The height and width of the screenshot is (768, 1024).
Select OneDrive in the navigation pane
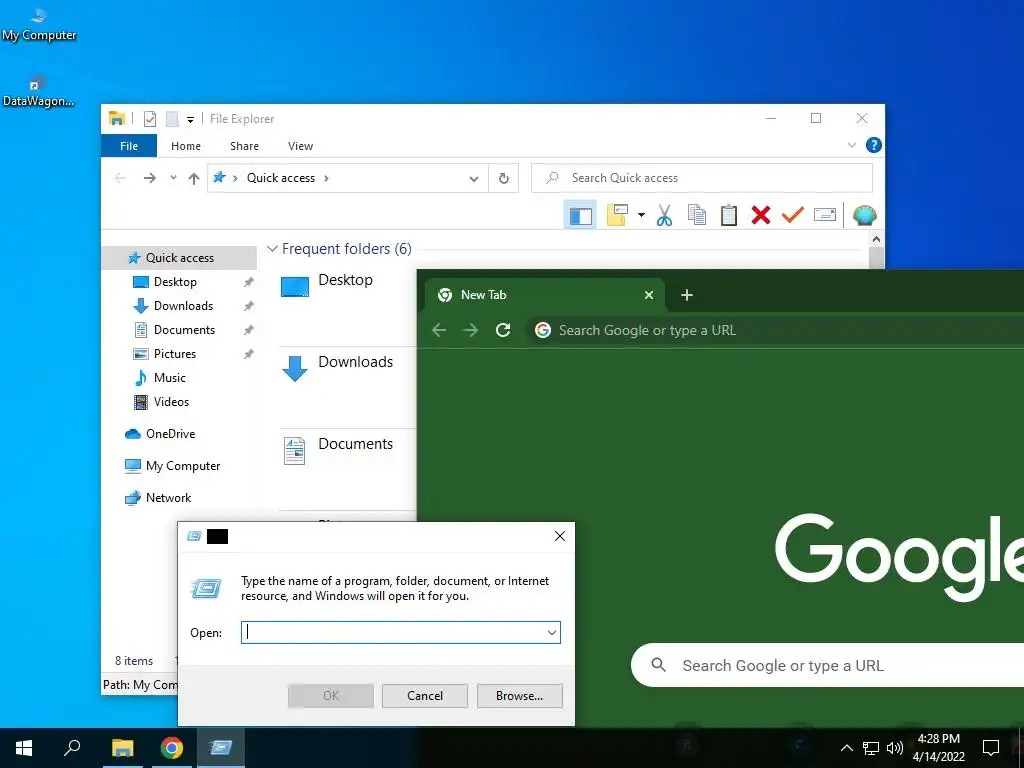tap(170, 434)
